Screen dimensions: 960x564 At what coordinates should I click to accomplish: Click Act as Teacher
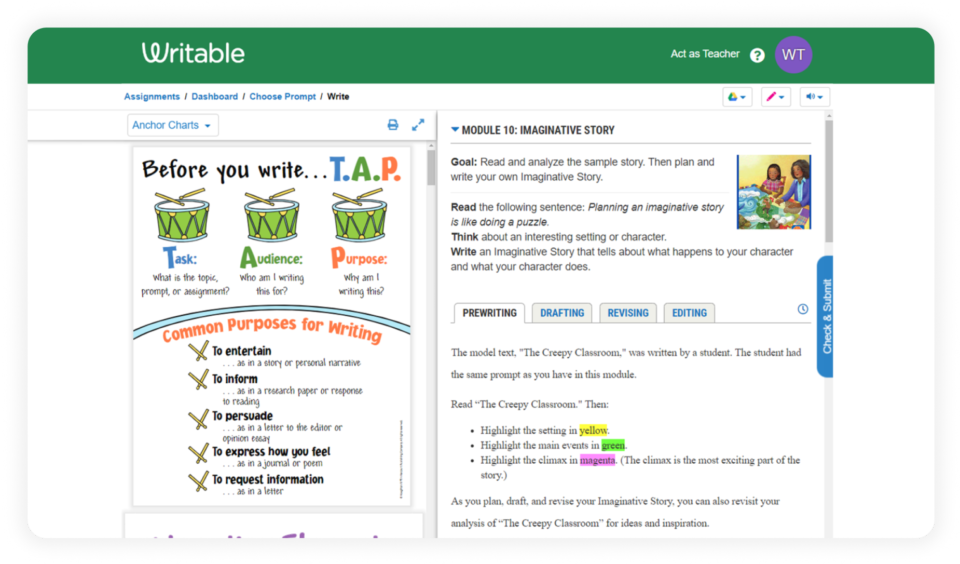pyautogui.click(x=705, y=54)
